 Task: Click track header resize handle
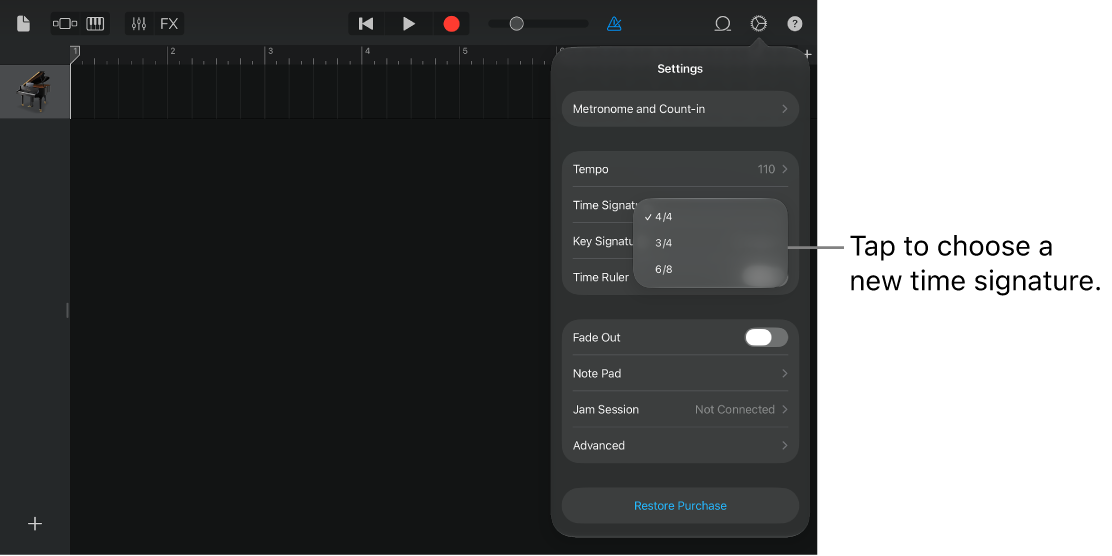pos(67,310)
